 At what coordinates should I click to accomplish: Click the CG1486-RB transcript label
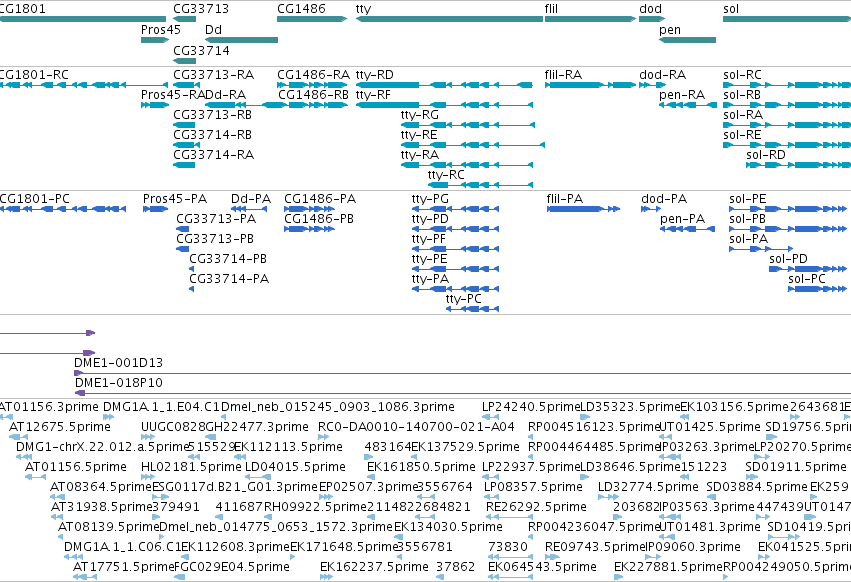(313, 94)
